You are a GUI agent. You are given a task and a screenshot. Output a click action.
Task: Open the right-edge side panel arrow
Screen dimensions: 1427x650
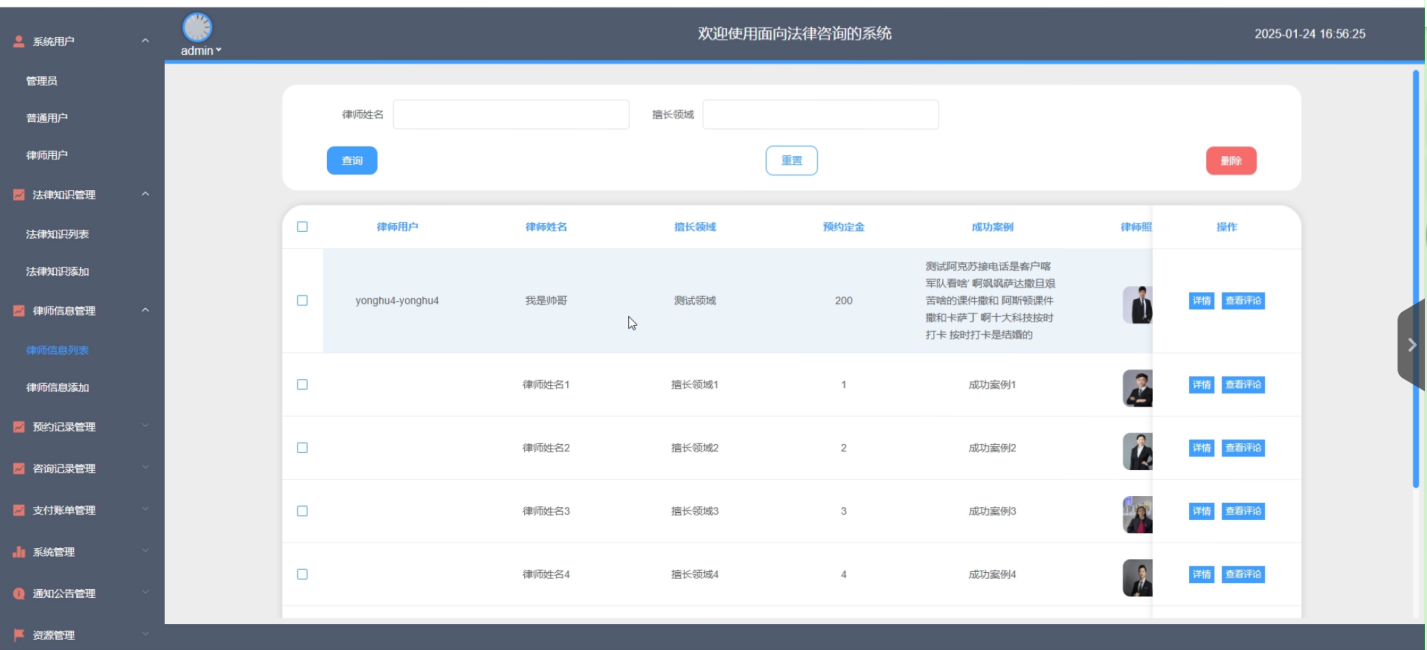[x=1411, y=345]
